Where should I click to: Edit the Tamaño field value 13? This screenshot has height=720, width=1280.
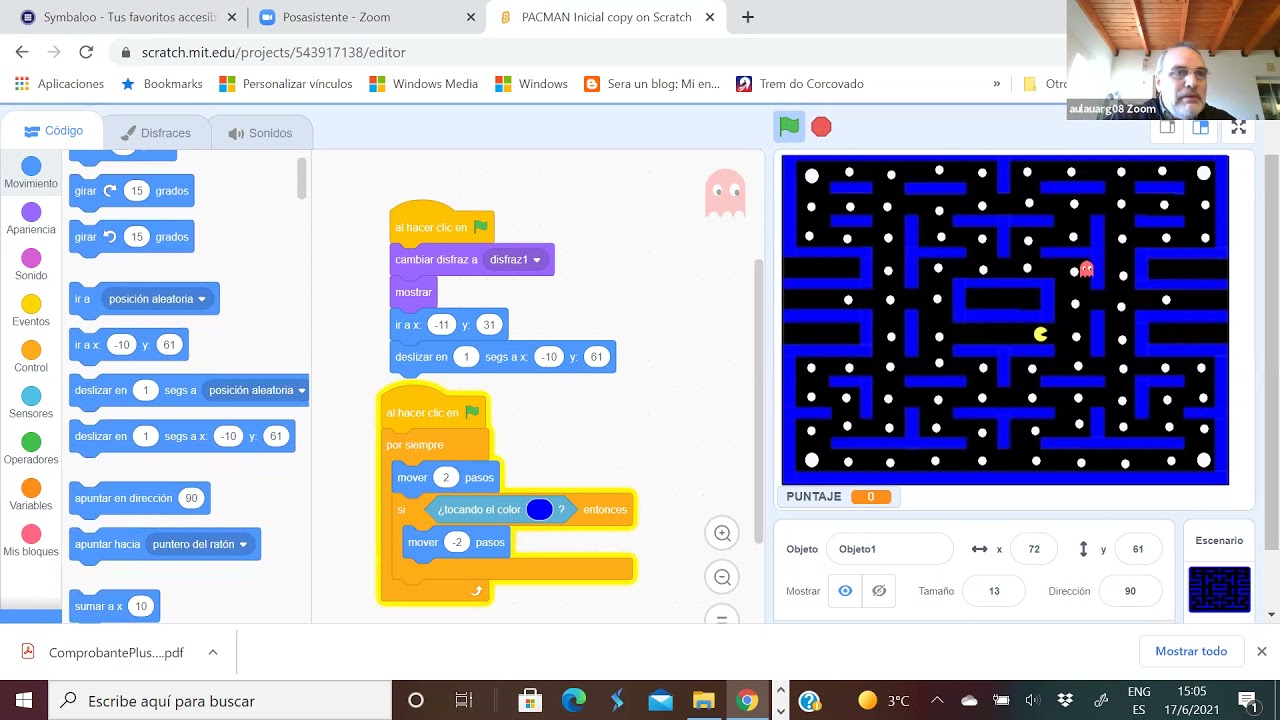coord(994,591)
